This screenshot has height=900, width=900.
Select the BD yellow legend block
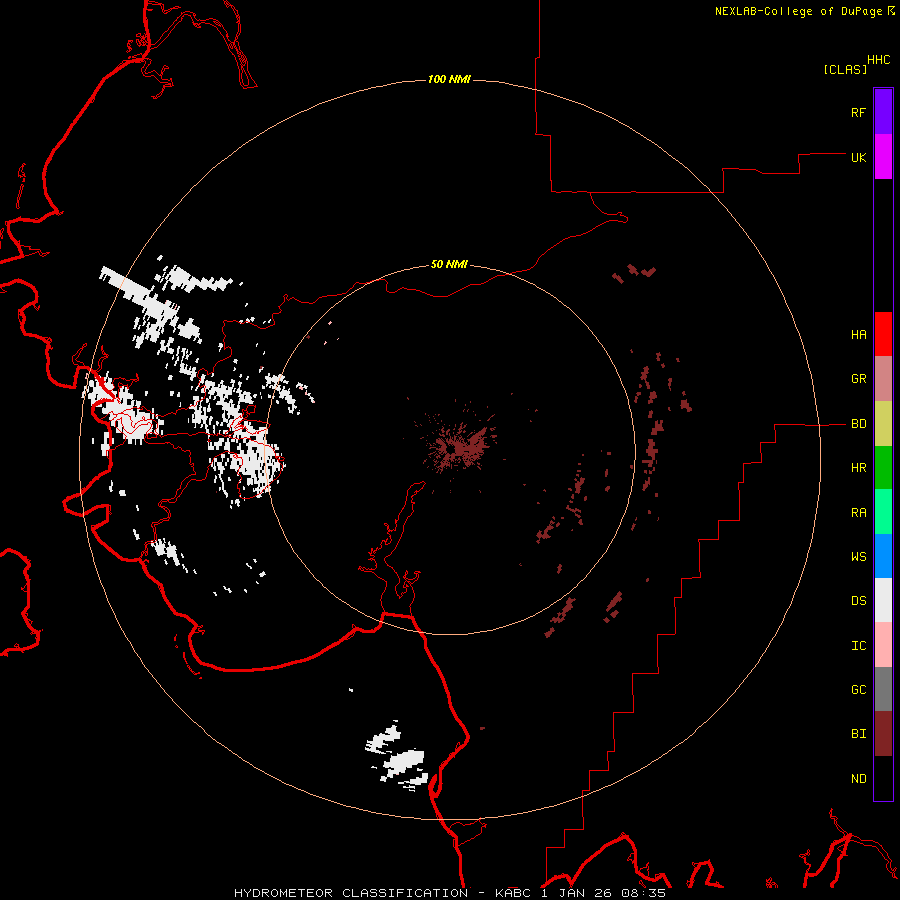point(883,423)
